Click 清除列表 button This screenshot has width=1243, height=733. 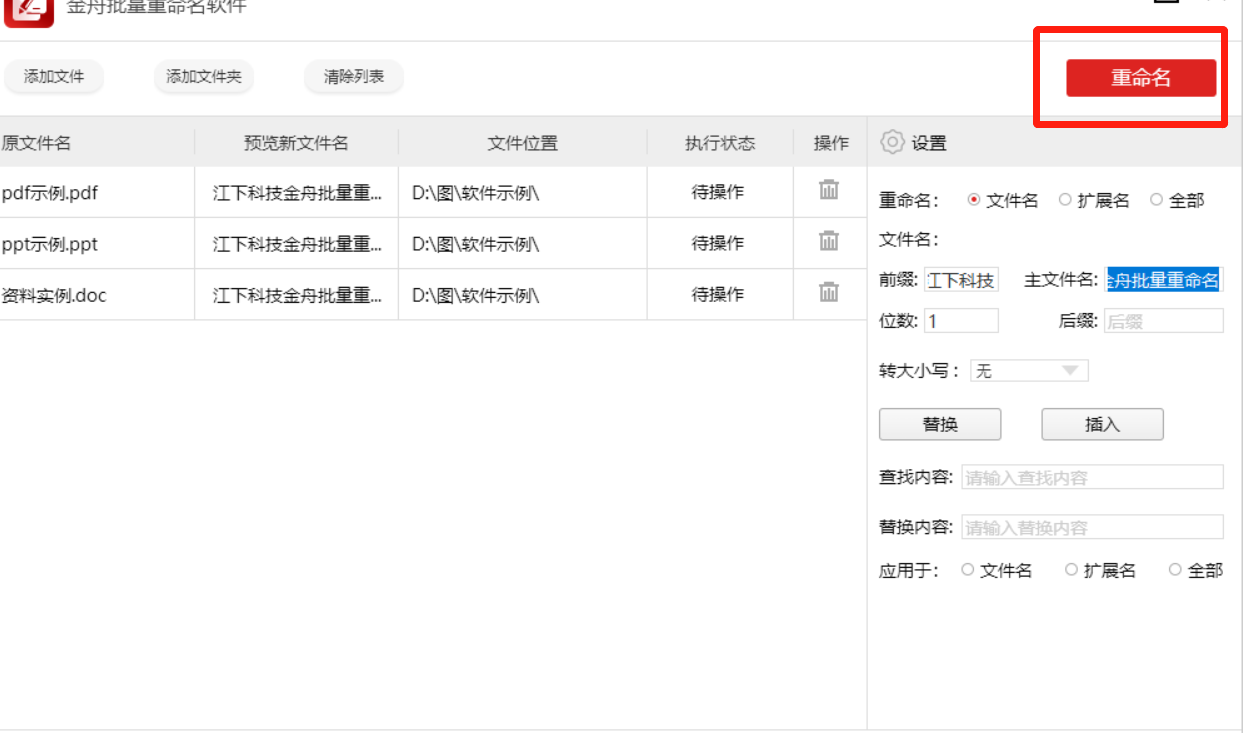tap(354, 77)
